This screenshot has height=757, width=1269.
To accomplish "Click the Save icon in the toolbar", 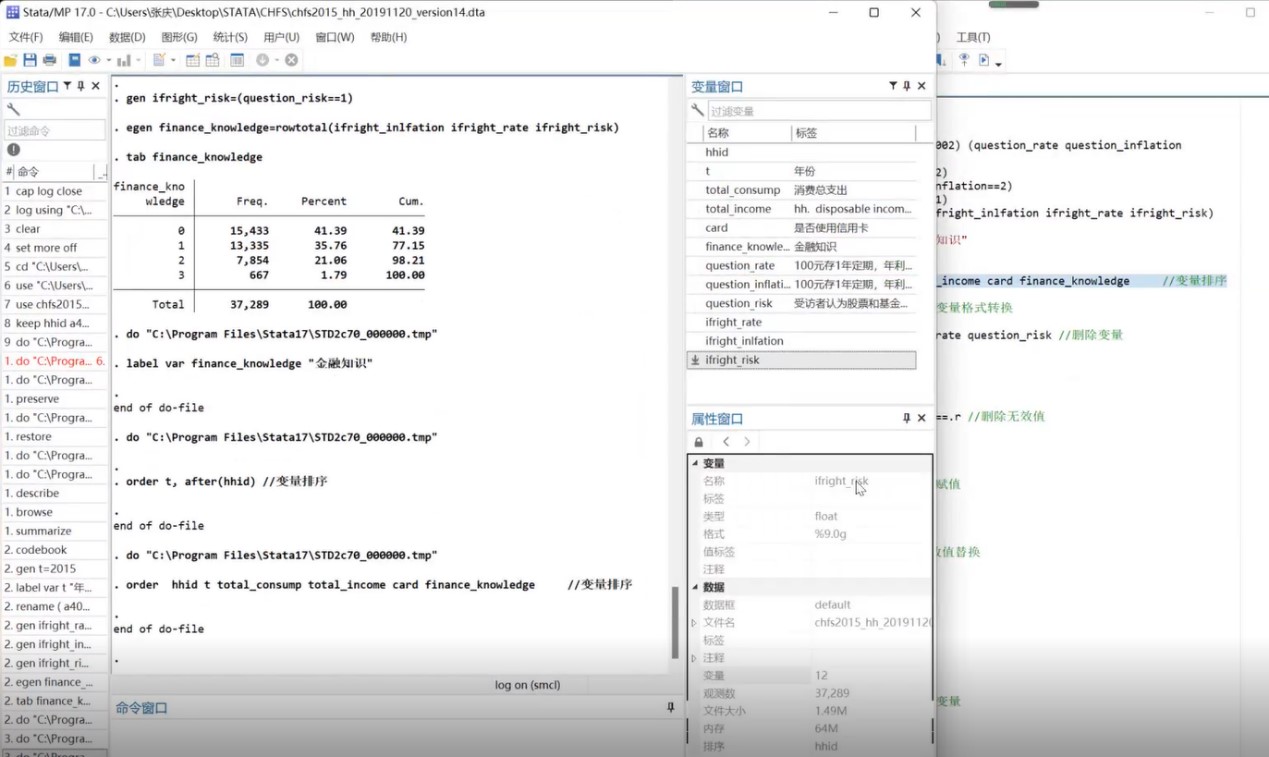I will point(30,60).
